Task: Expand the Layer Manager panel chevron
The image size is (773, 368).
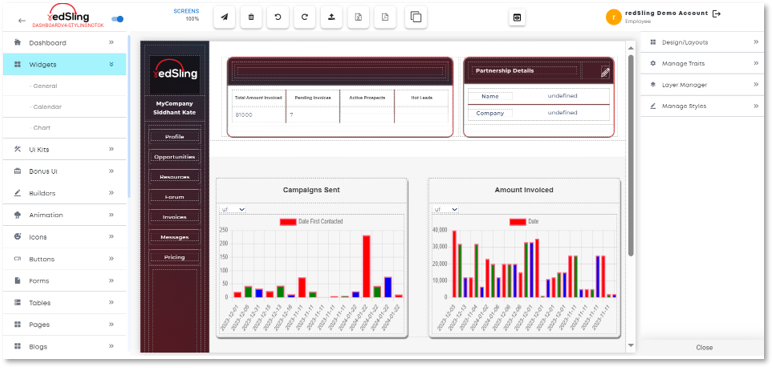Action: click(x=756, y=85)
